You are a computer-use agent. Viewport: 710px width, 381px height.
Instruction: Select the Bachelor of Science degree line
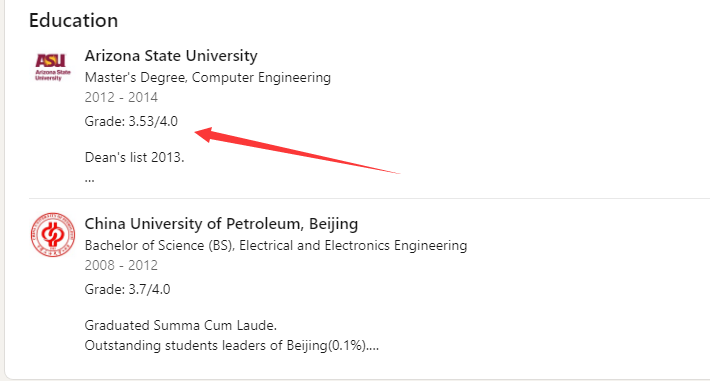(276, 246)
